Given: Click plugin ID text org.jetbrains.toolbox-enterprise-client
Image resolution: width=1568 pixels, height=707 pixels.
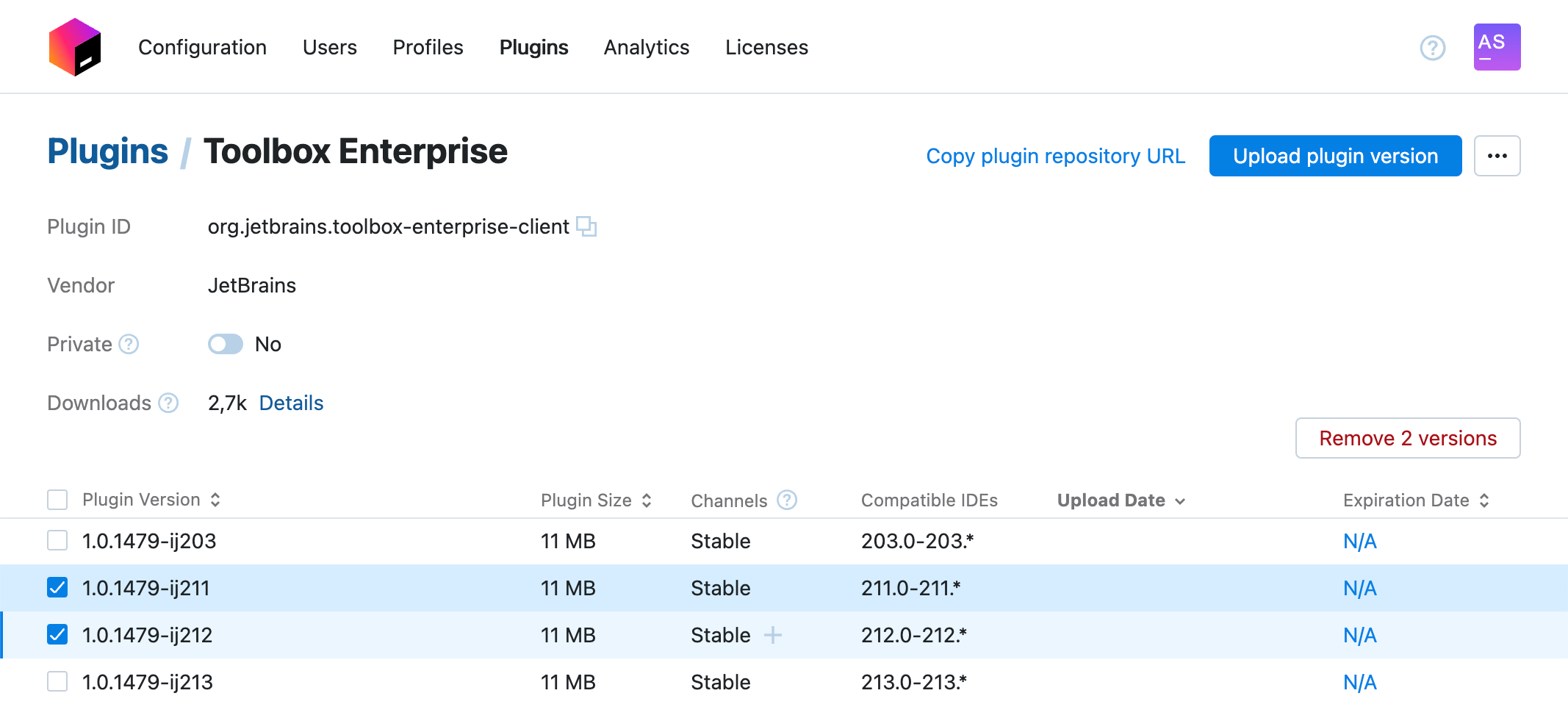Looking at the screenshot, I should [388, 226].
